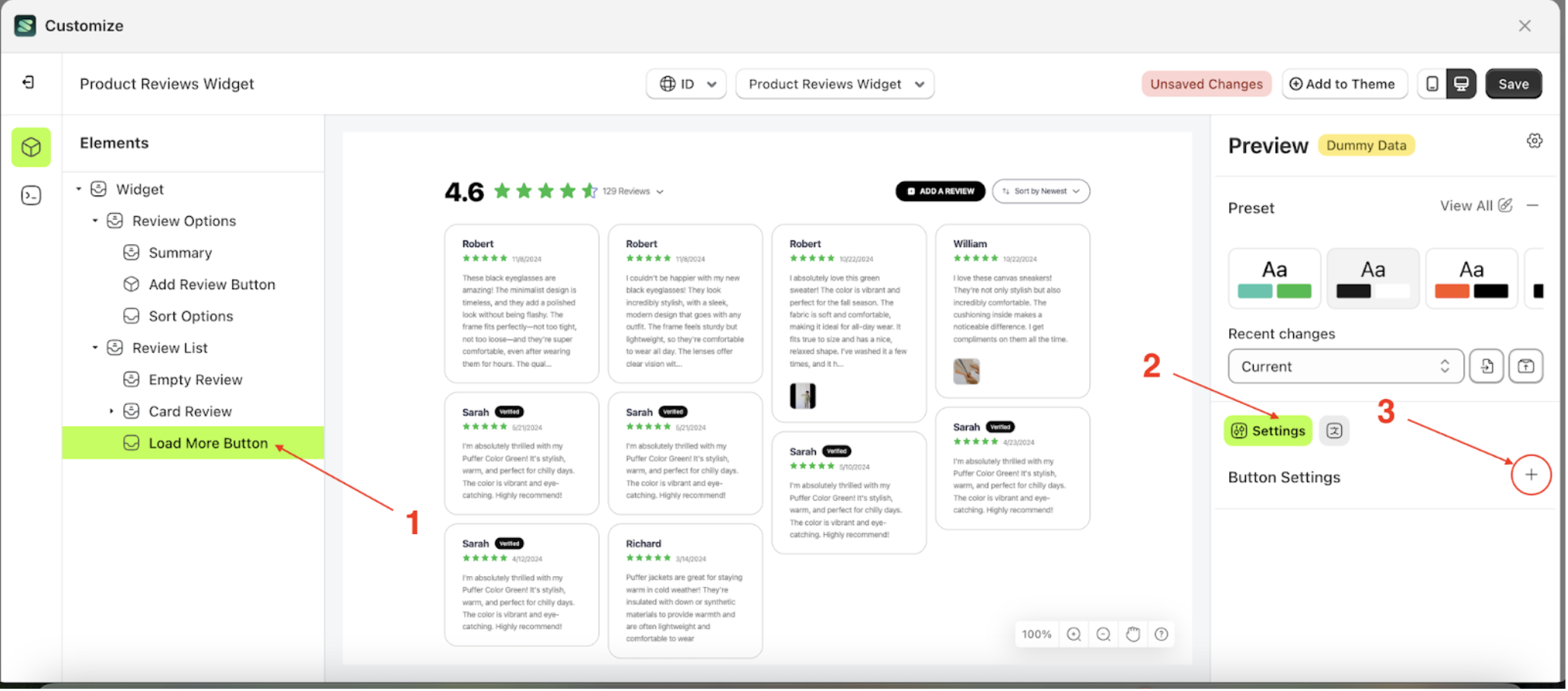Toggle desktop preview mode
This screenshot has height=691, width=1568.
(x=1461, y=84)
